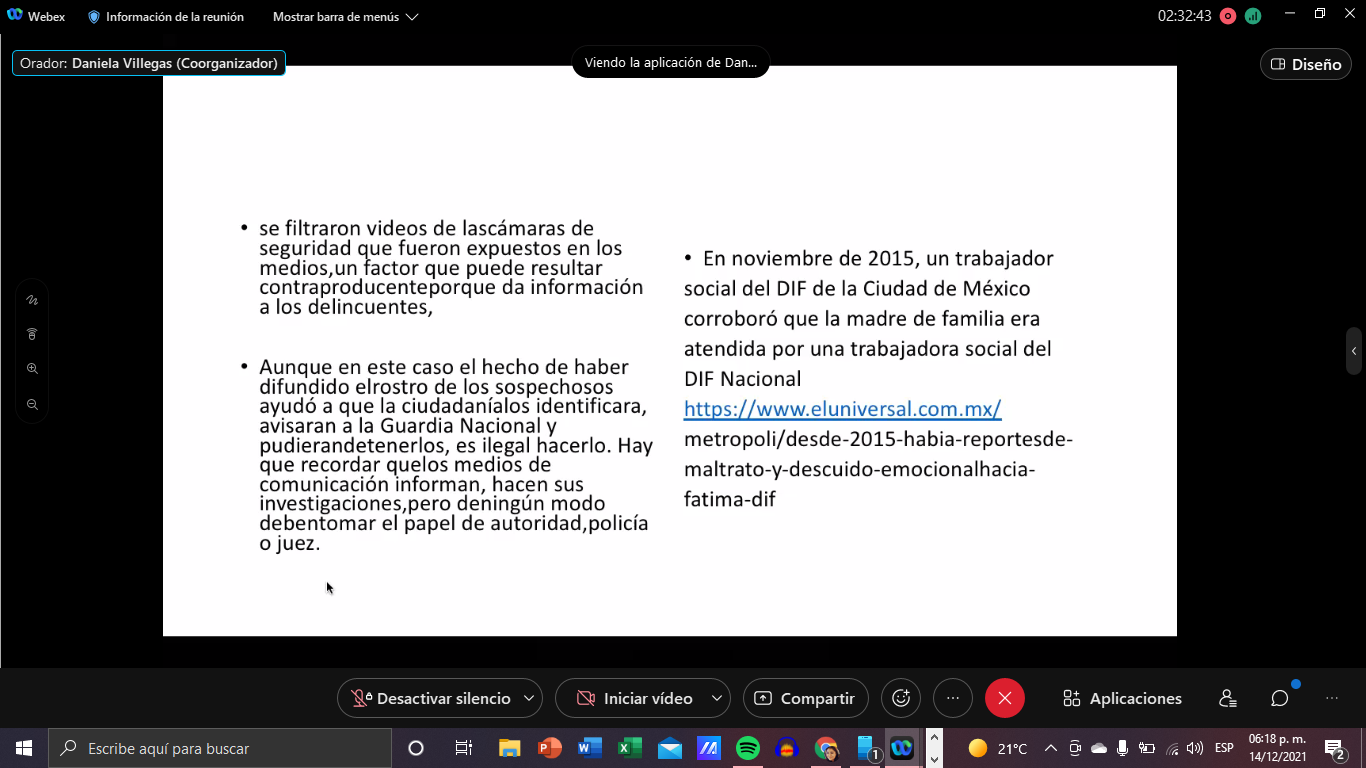This screenshot has height=768, width=1366.
Task: Open the headphones app on taskbar
Action: pos(787,748)
